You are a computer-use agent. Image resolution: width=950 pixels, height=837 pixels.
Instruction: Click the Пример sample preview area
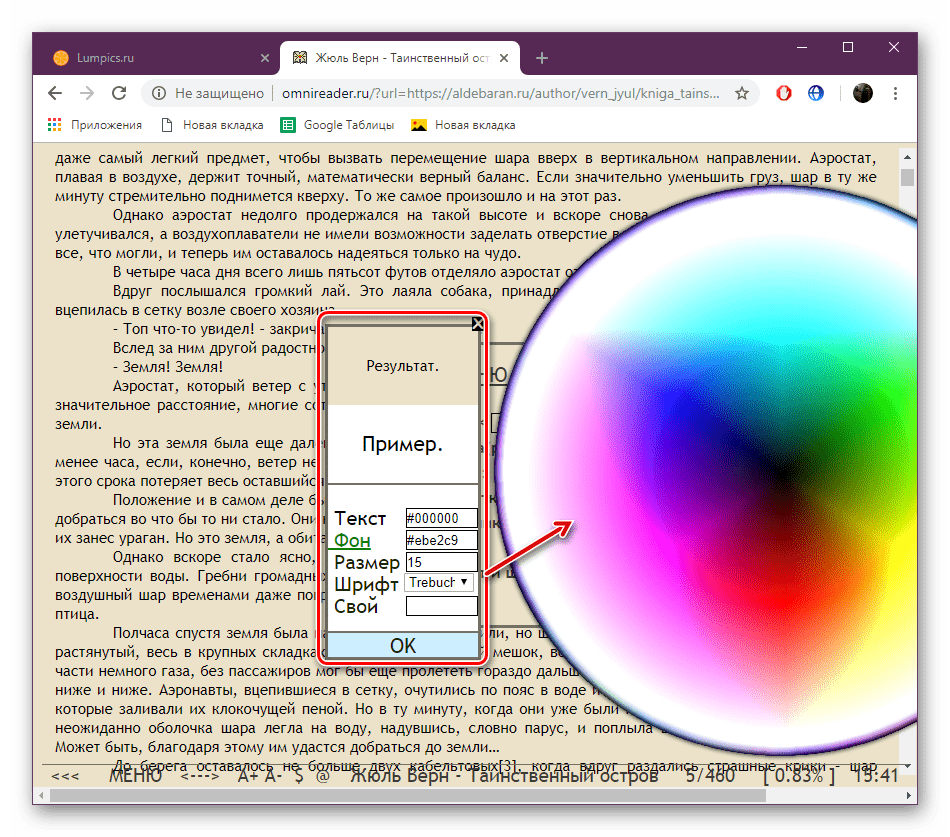pos(403,444)
